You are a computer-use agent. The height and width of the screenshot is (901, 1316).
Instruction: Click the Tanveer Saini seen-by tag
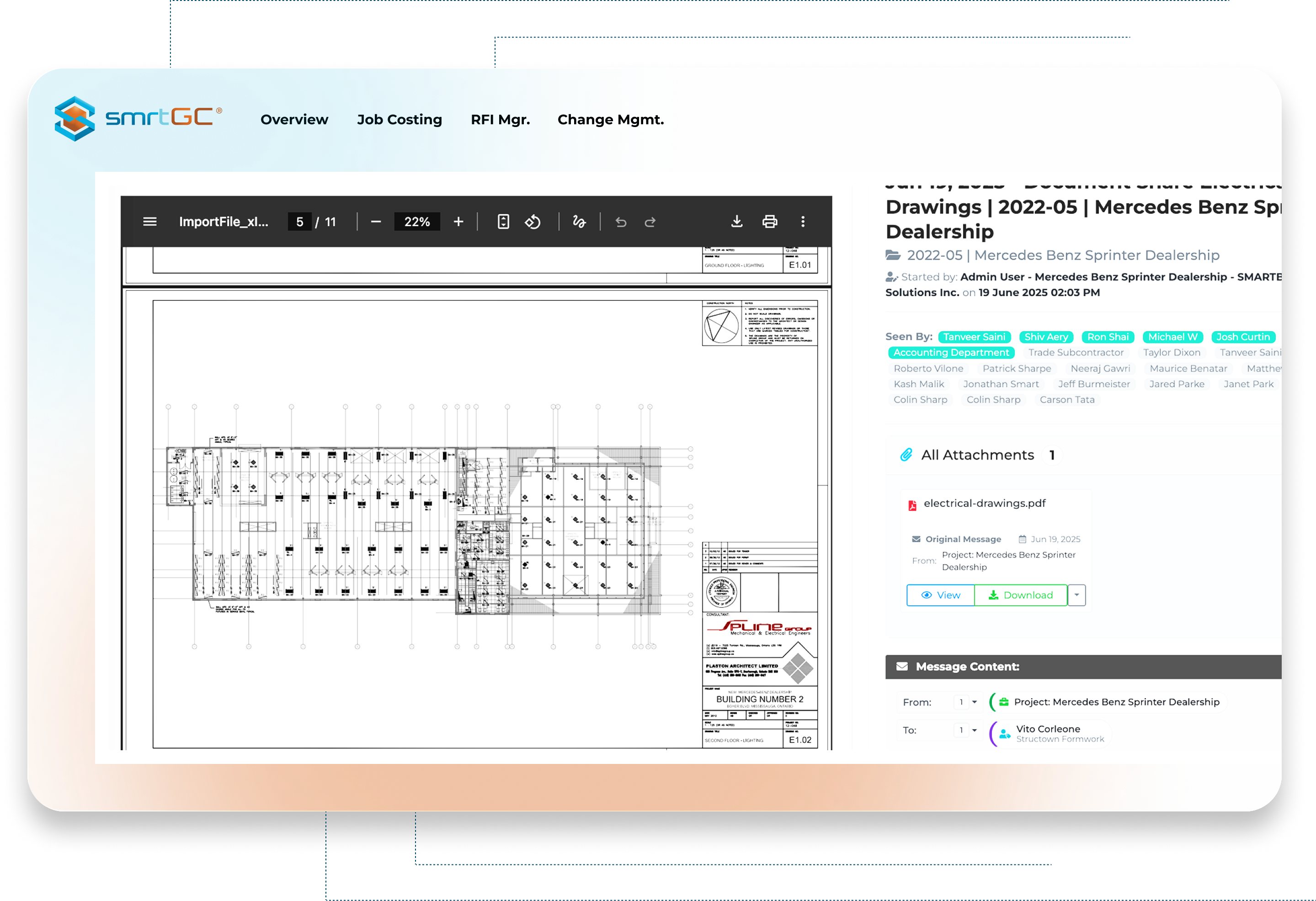coord(974,337)
